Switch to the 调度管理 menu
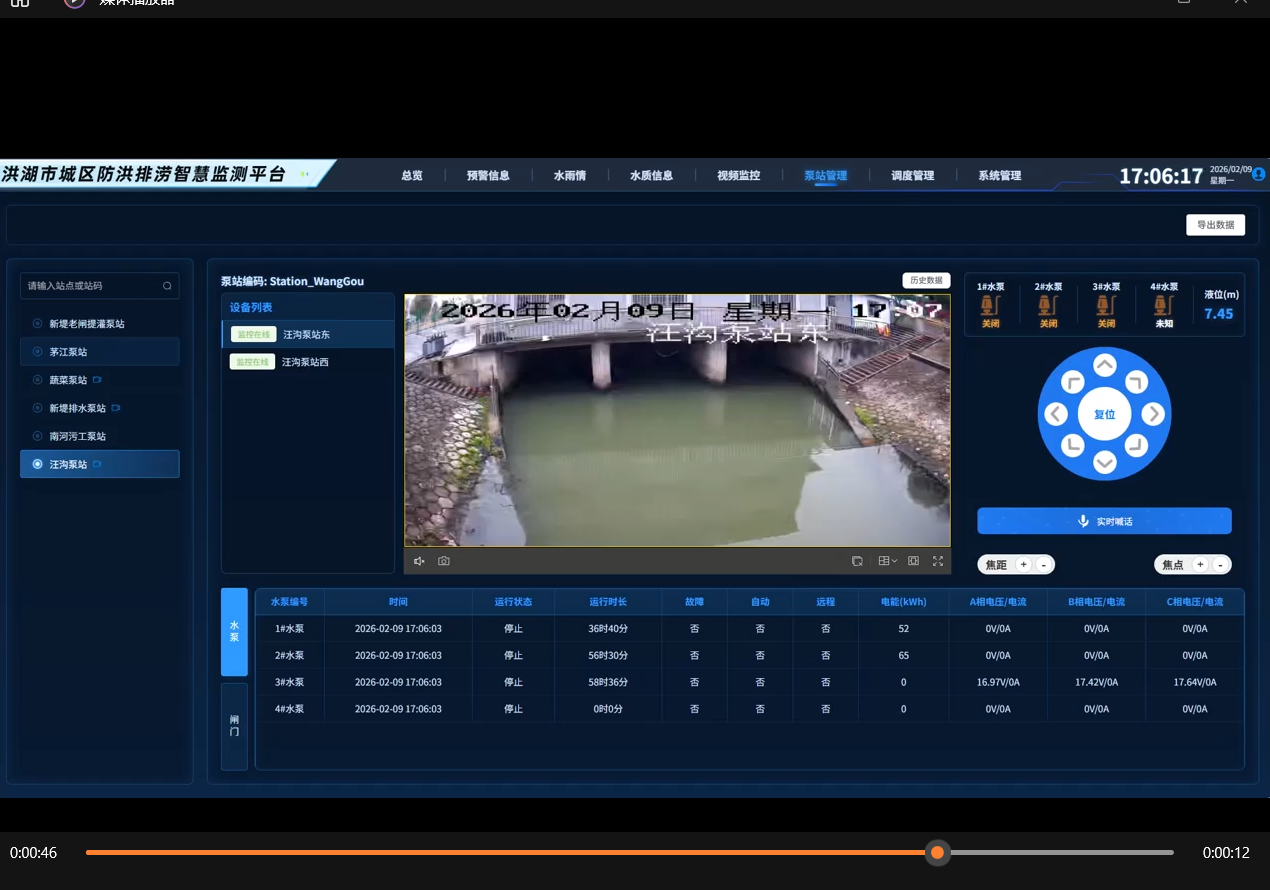 [x=913, y=176]
